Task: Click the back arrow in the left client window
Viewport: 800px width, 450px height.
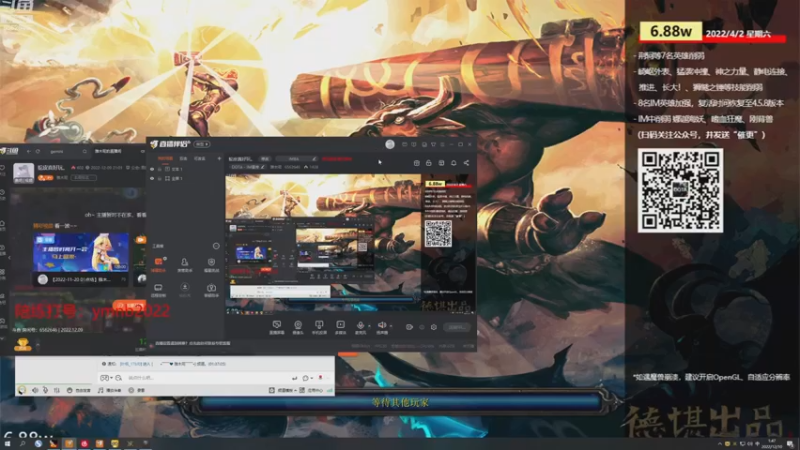Action: tap(29, 152)
